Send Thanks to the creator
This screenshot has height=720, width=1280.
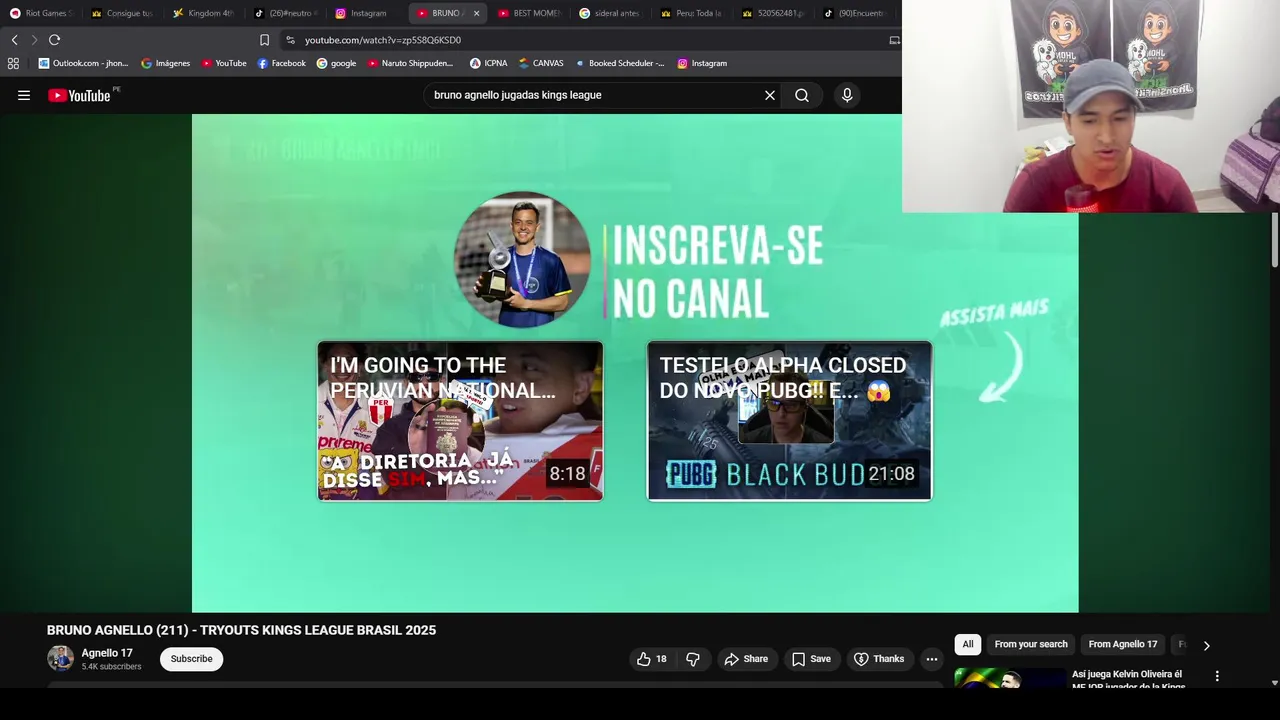(878, 659)
